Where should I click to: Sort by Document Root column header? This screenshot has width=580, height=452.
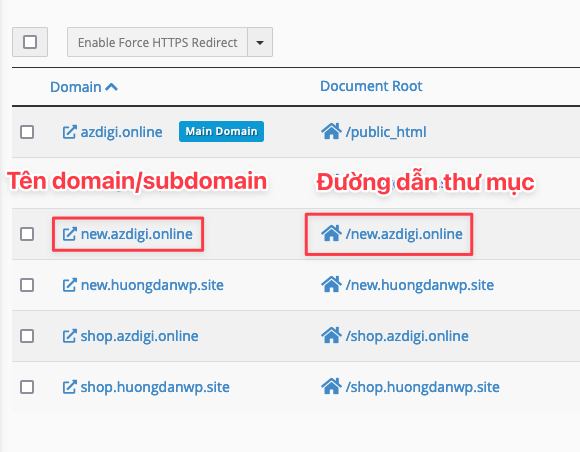[x=371, y=86]
